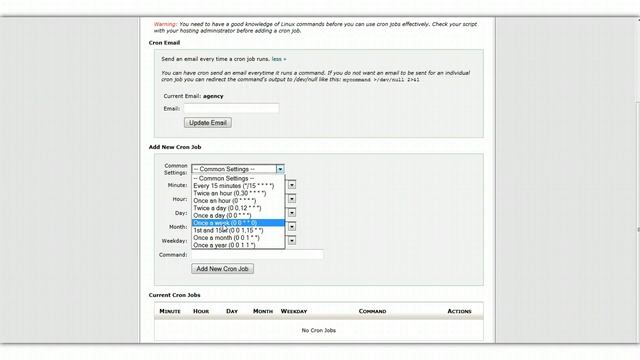Image resolution: width=640 pixels, height=360 pixels.
Task: Click the 'Current Cron Jobs' heading
Action: click(x=175, y=295)
